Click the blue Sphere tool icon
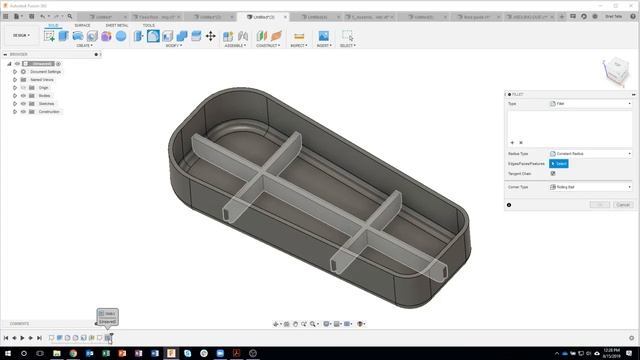Viewport: 640px width, 360px height. [x=121, y=36]
